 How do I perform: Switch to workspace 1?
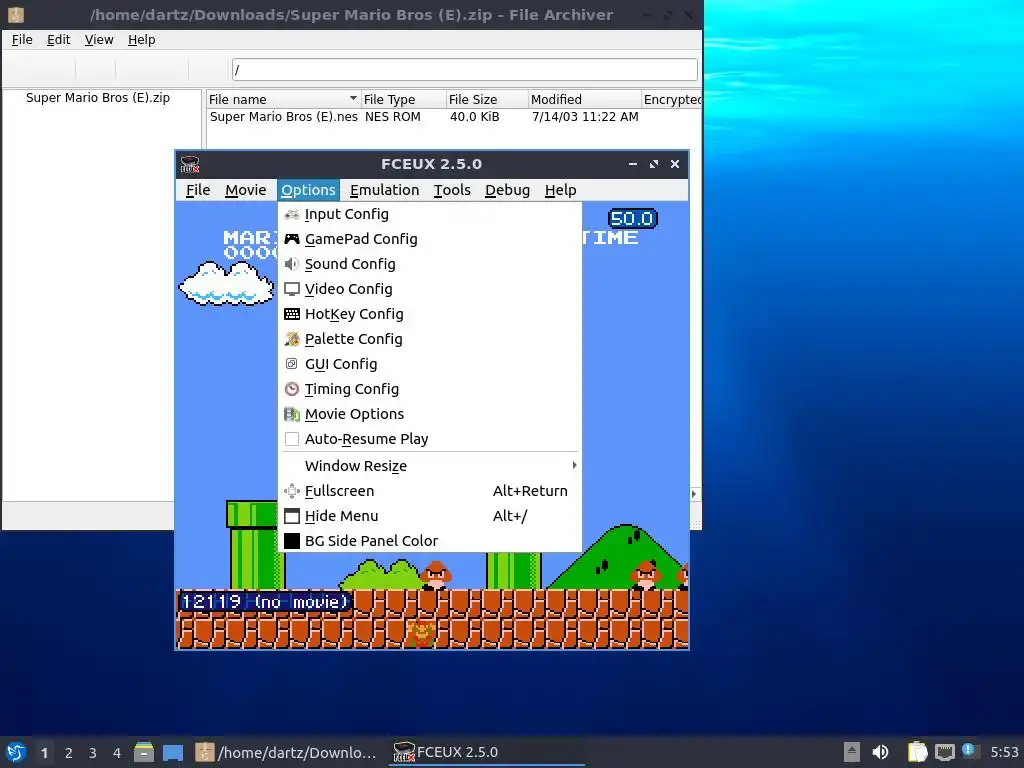44,753
